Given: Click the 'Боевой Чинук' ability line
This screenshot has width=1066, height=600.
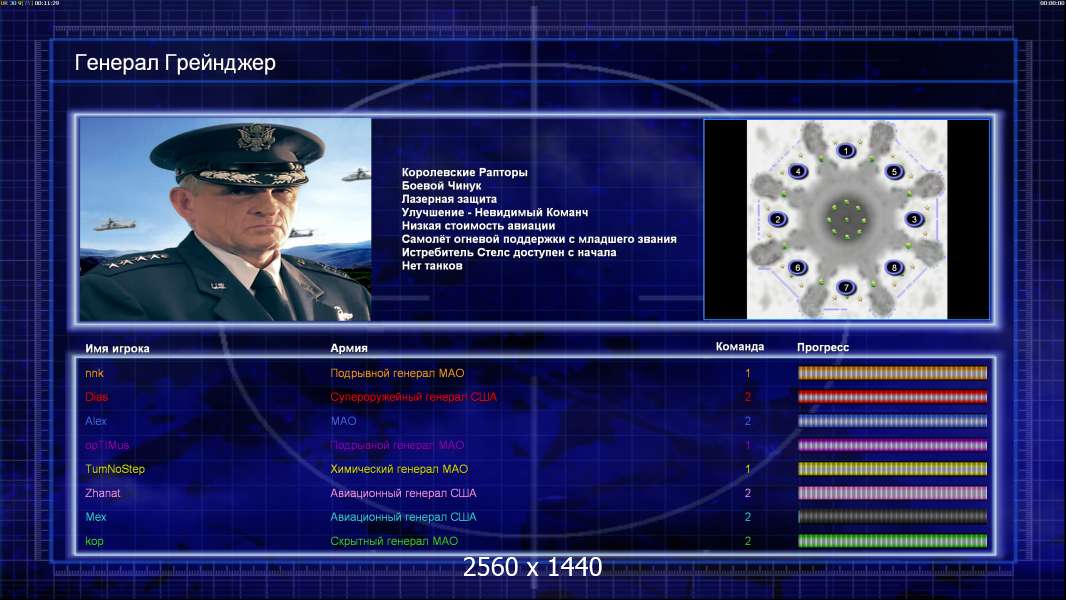Looking at the screenshot, I should [x=441, y=186].
